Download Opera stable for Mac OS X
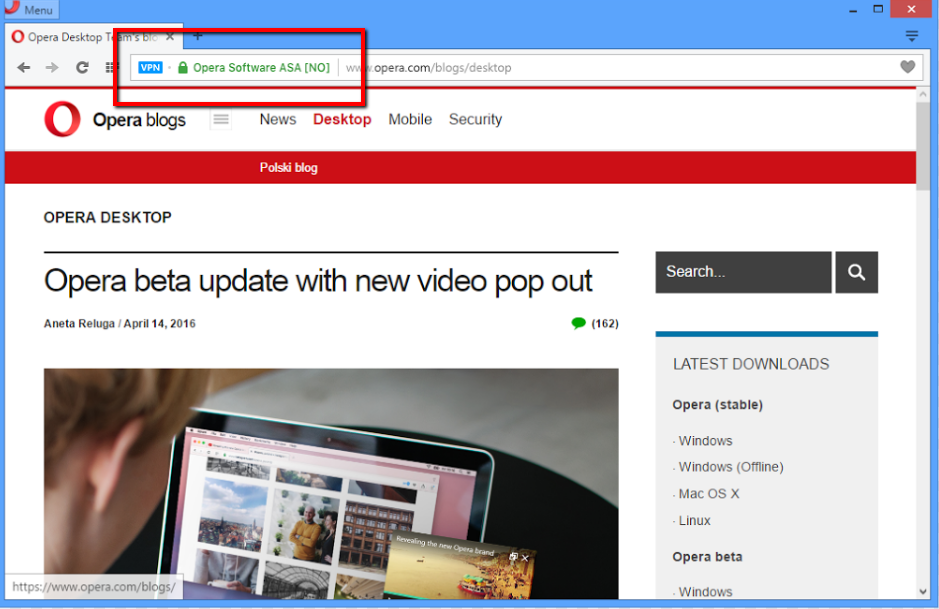Viewport: 939px width, 609px height. pos(709,494)
